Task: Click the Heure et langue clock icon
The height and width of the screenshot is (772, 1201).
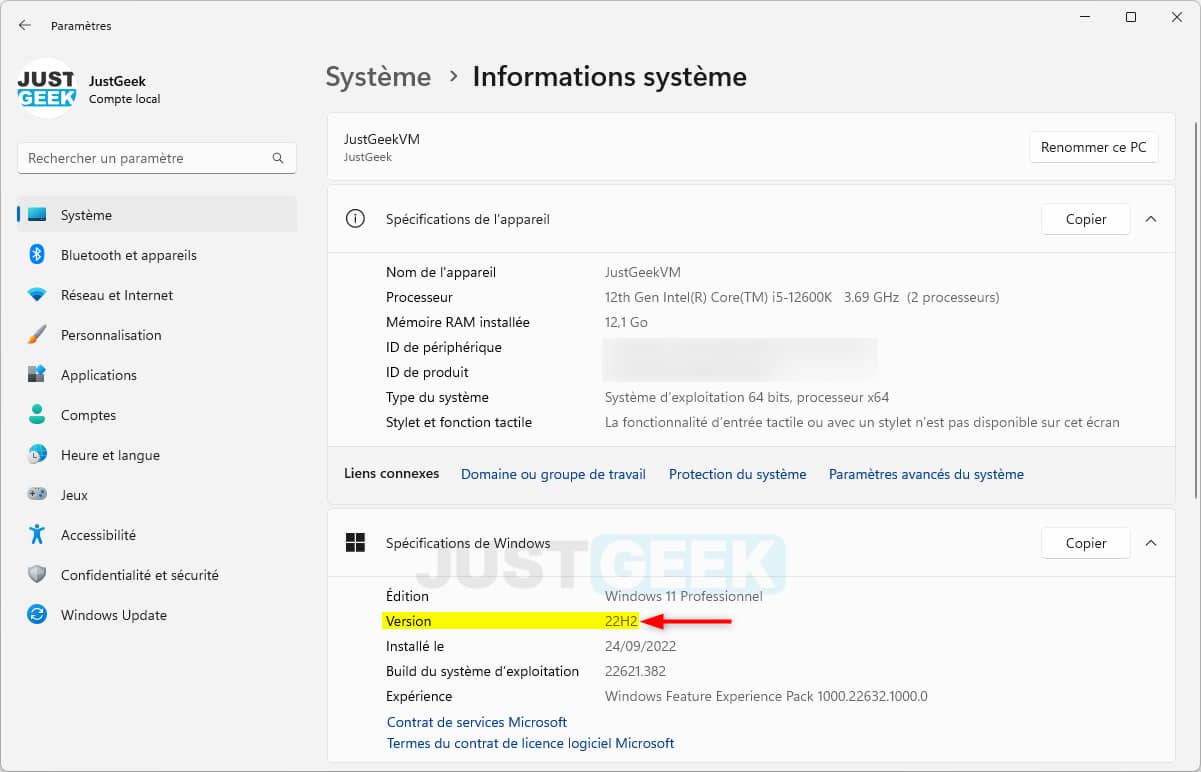Action: (37, 455)
